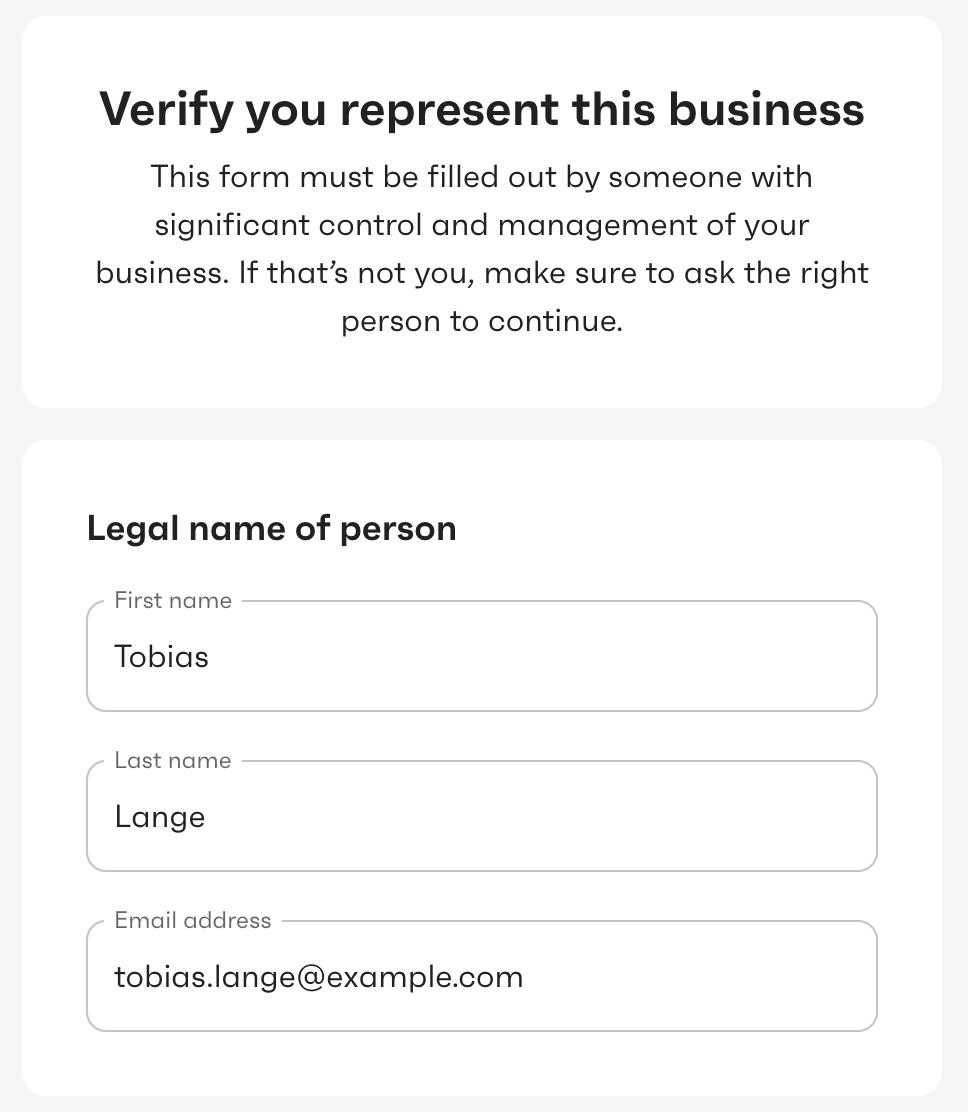Click blank area after the email text

(x=699, y=977)
